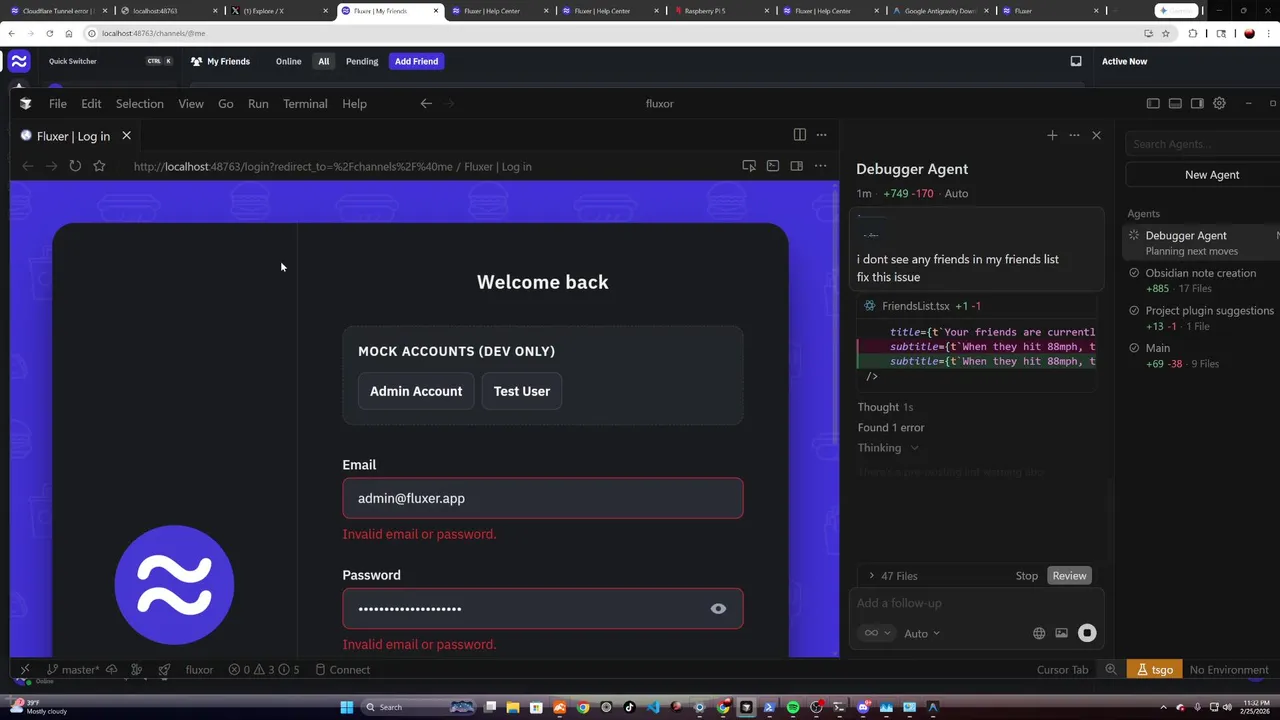Select Project plugin suggestions agent
The height and width of the screenshot is (720, 1280).
tap(1203, 318)
